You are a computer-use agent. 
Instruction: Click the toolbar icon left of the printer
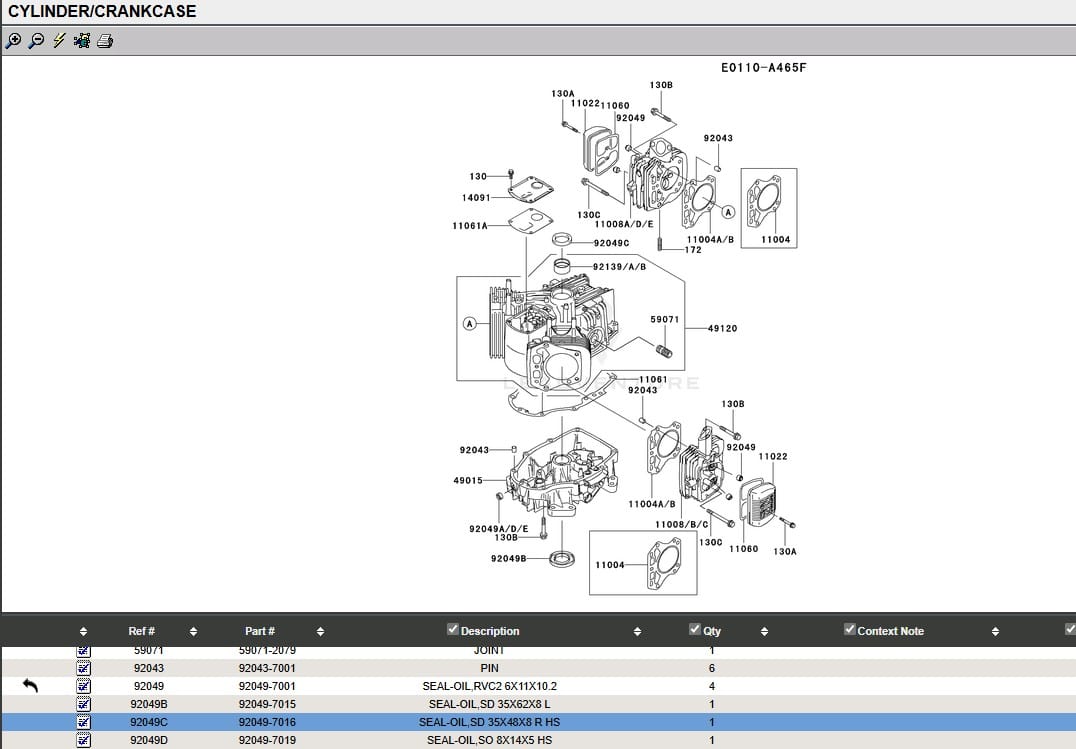point(82,41)
